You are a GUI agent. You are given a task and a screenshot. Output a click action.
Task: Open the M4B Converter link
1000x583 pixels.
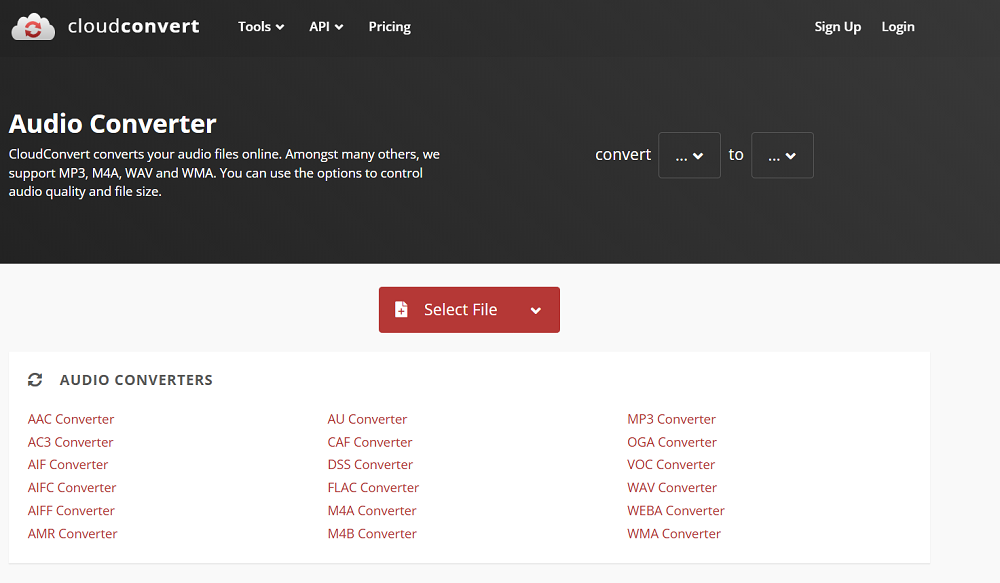pos(372,533)
